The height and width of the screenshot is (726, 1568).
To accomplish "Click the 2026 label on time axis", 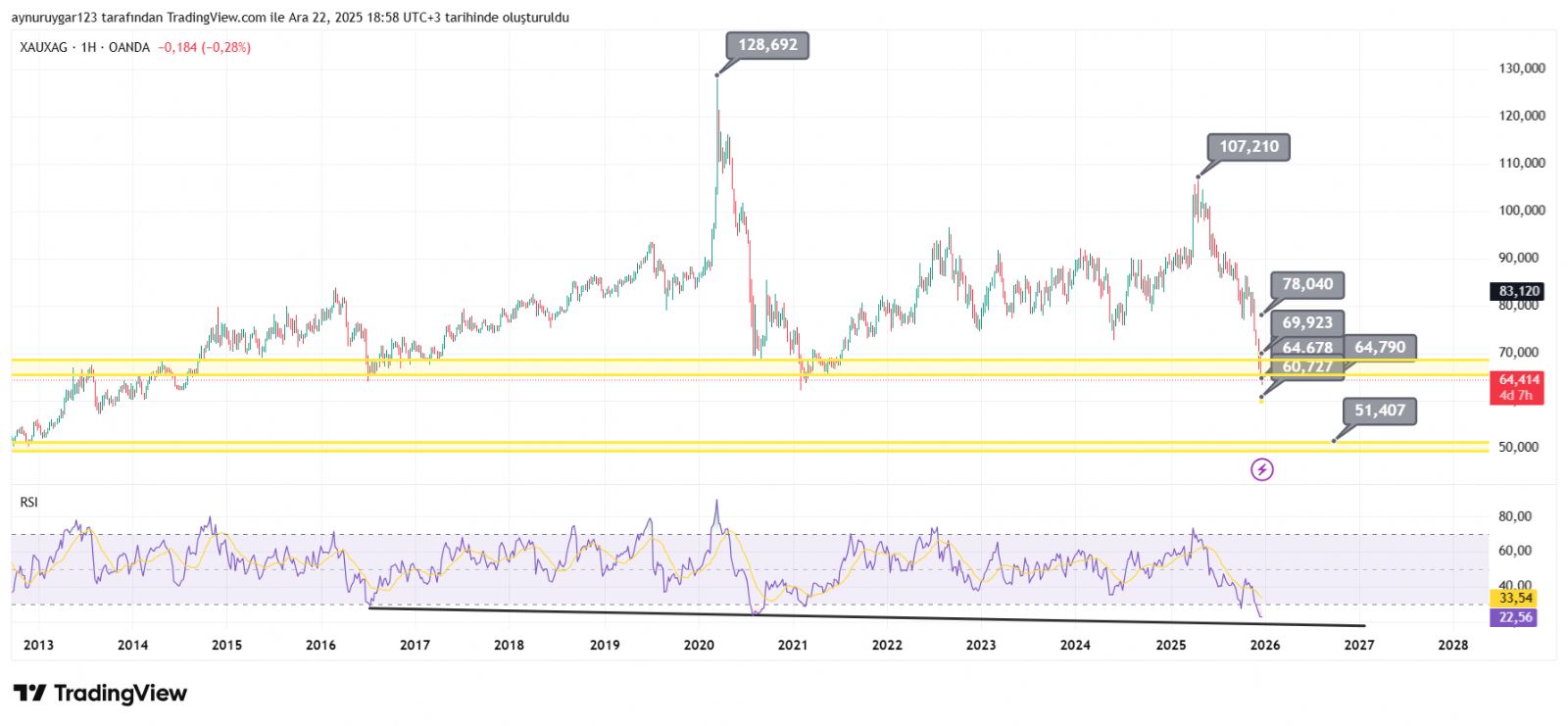I will point(1264,645).
